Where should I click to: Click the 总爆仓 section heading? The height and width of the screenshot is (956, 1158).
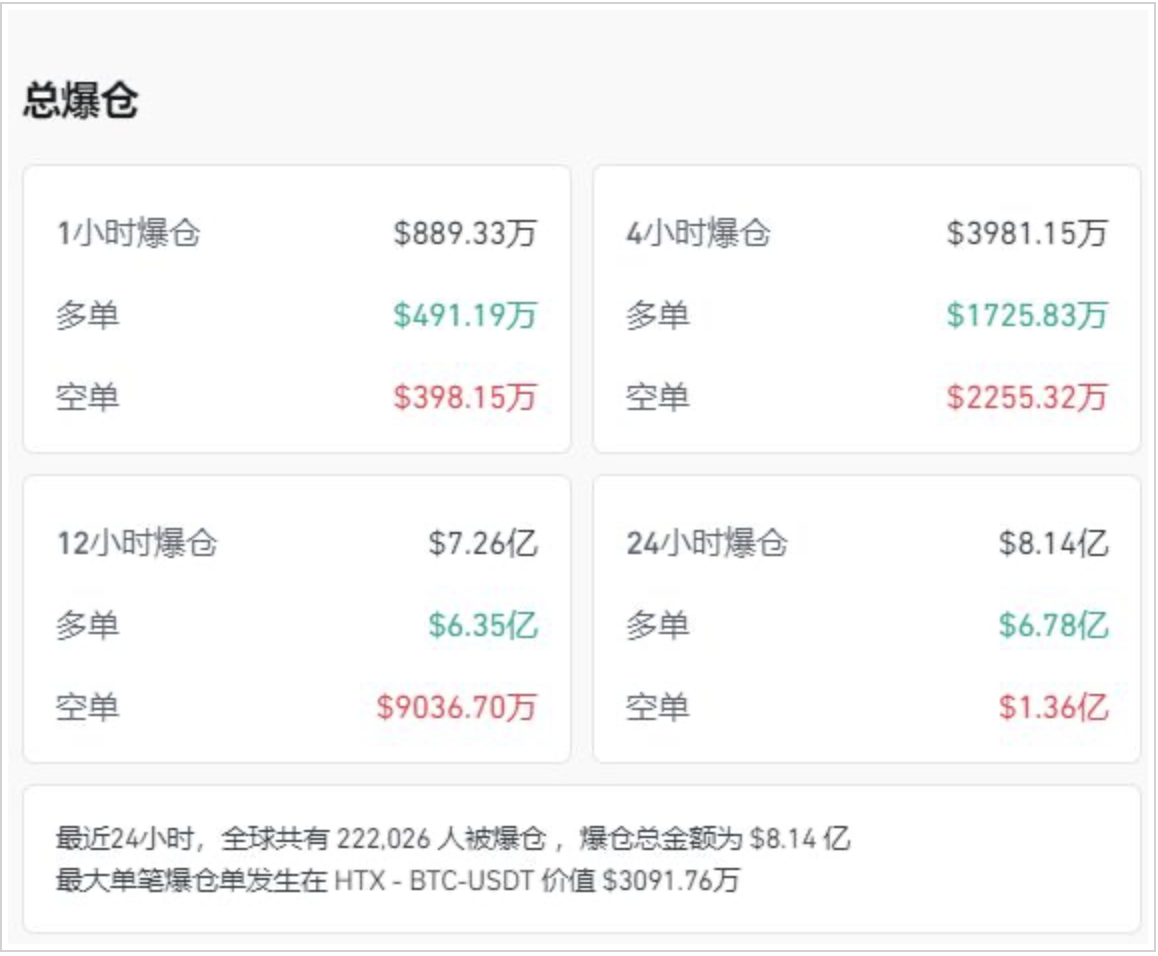[x=80, y=102]
